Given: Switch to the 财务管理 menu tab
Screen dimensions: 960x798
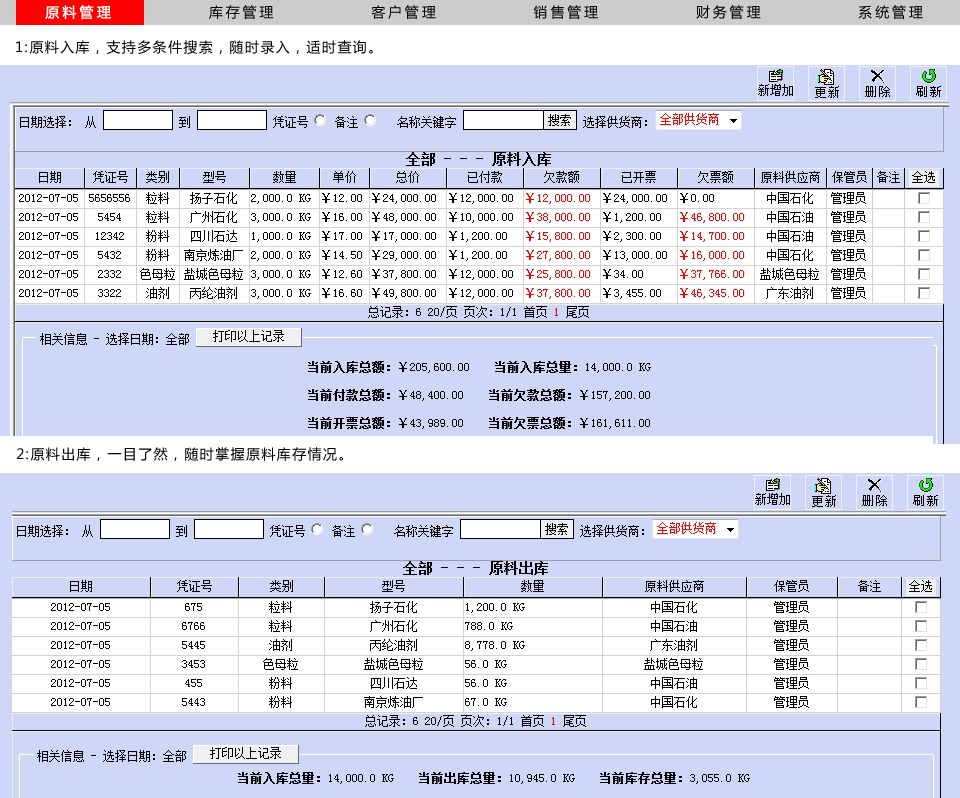Looking at the screenshot, I should [728, 13].
